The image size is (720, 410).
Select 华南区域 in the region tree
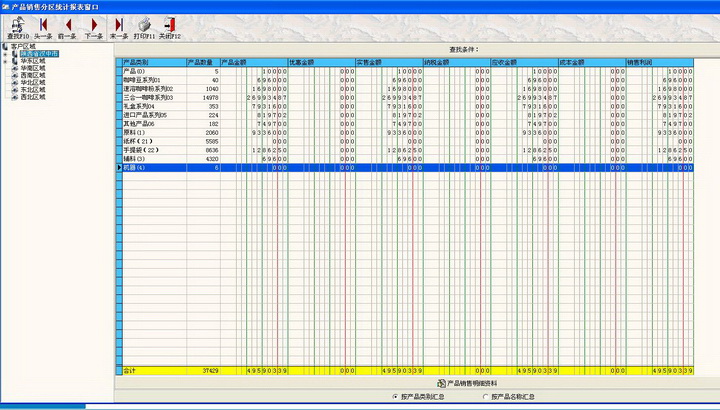tap(33, 67)
